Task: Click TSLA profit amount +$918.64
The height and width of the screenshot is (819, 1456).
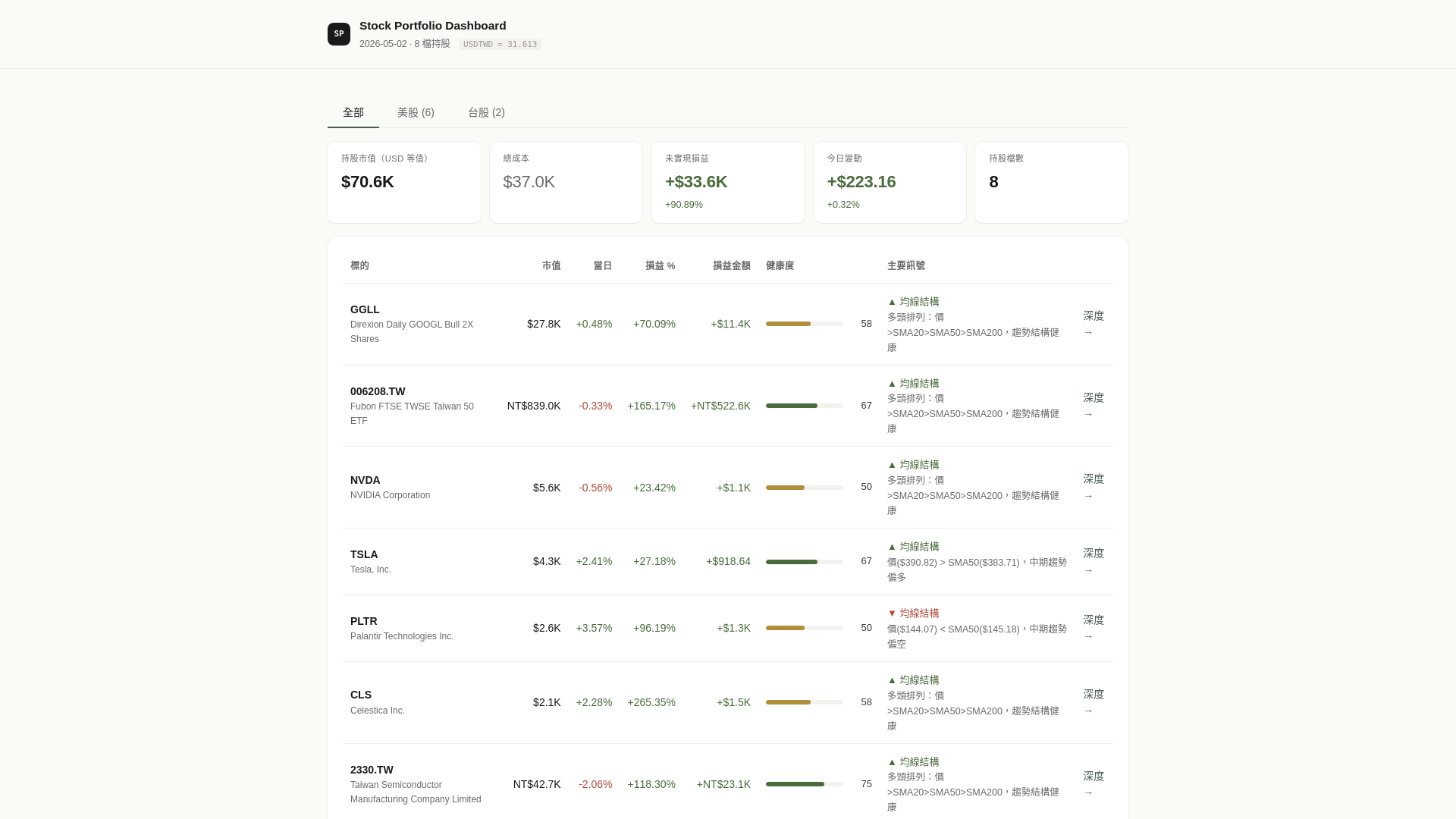Action: pyautogui.click(x=728, y=561)
